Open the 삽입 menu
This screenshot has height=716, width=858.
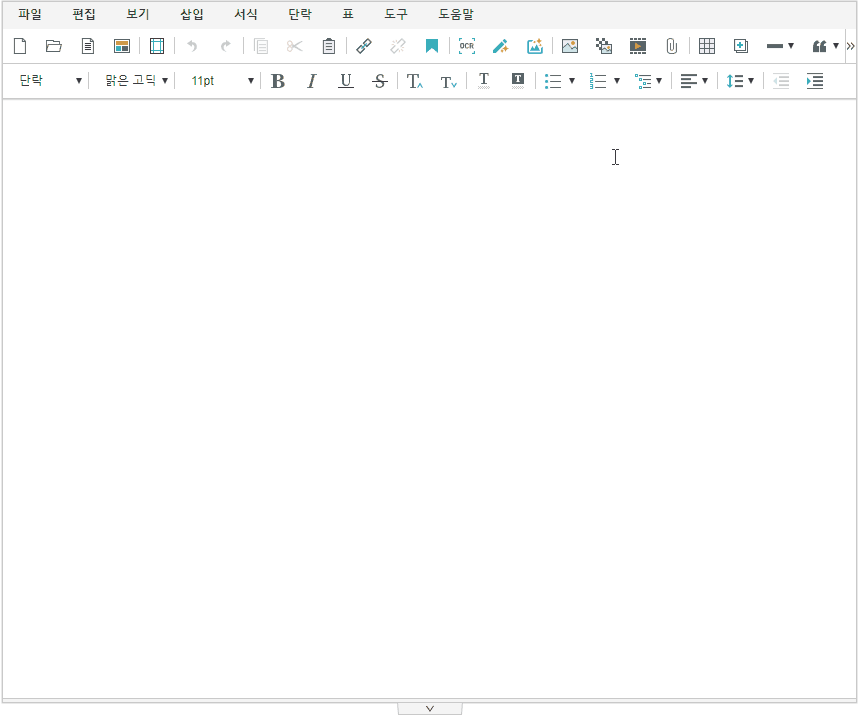[192, 15]
